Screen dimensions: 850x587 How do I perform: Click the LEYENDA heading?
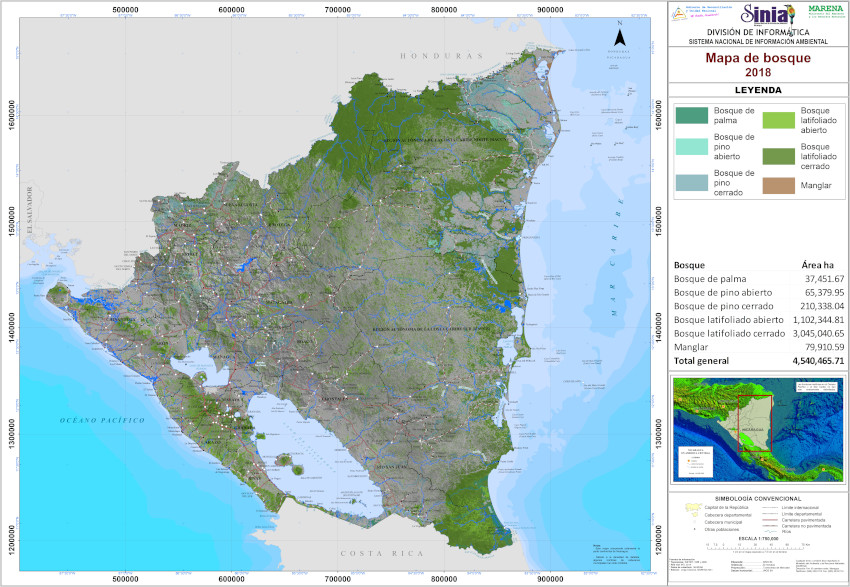pyautogui.click(x=758, y=90)
